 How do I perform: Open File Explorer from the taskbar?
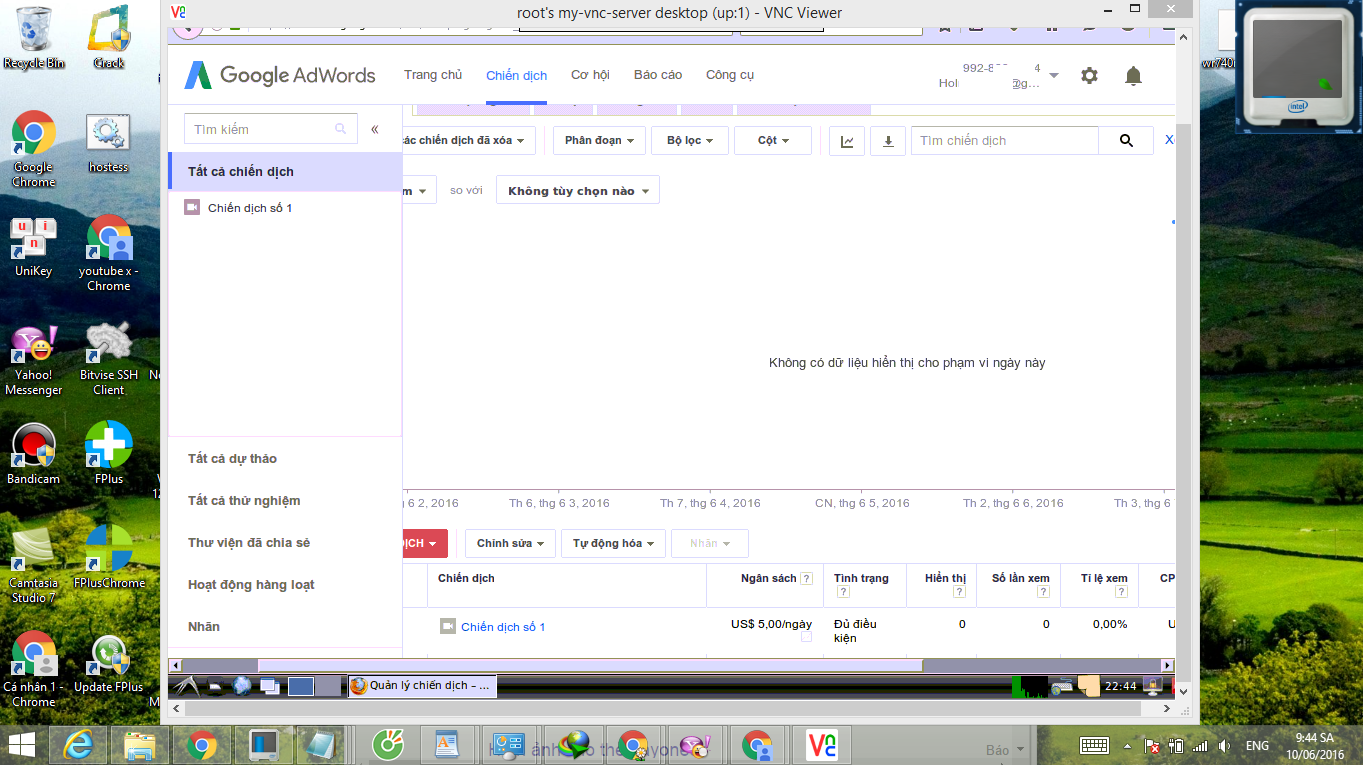click(x=139, y=745)
